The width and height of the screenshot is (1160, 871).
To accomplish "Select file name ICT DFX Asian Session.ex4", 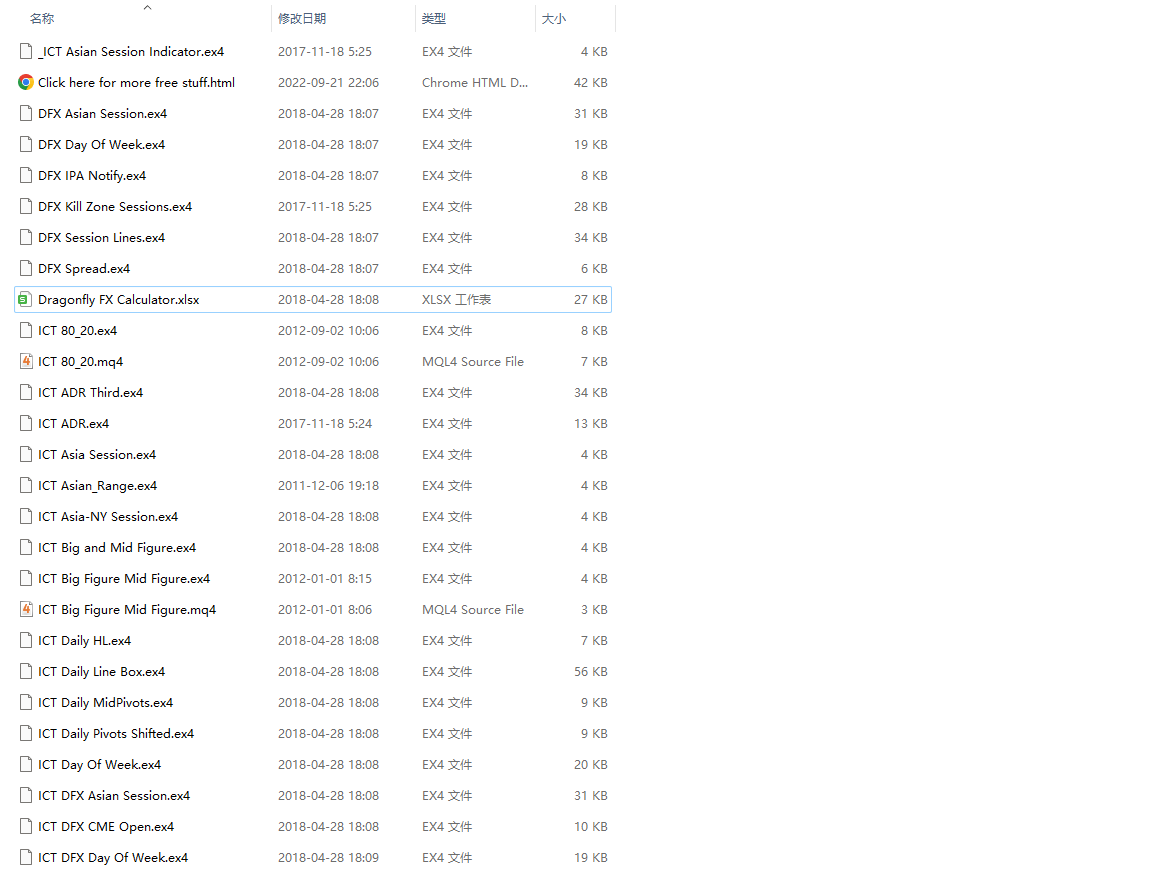I will (114, 796).
